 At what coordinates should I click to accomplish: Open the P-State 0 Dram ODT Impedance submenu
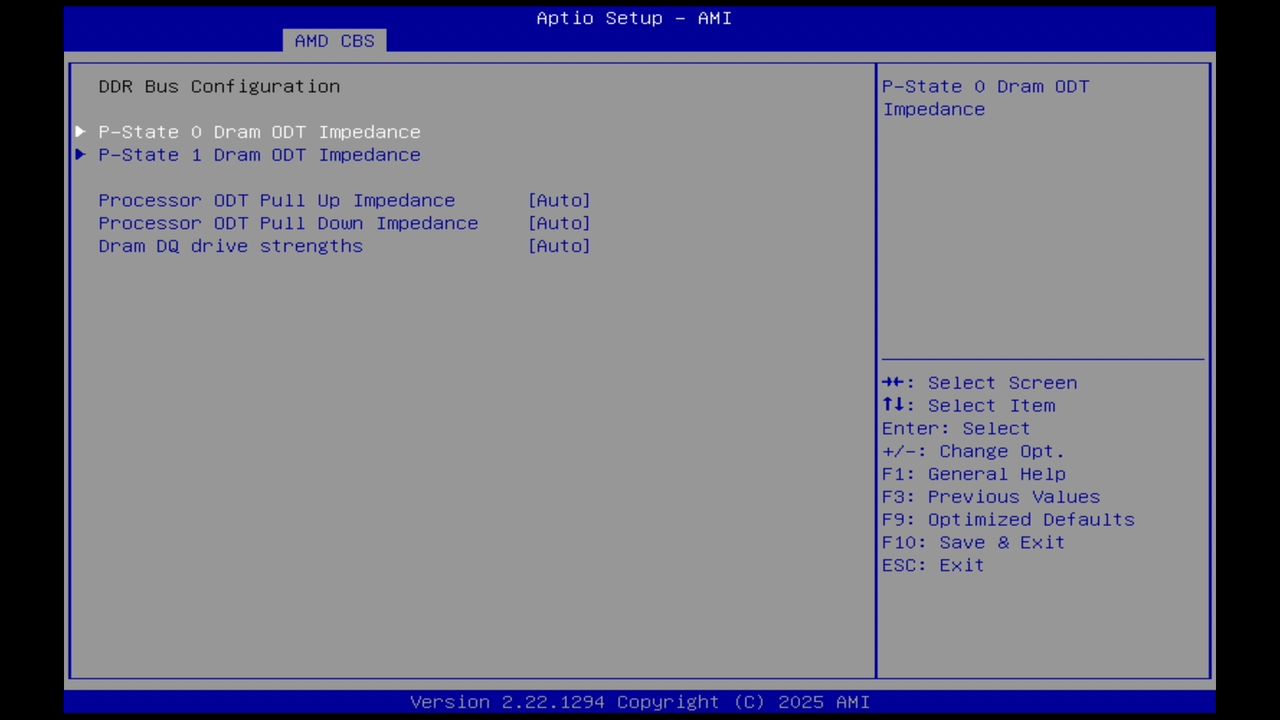coord(259,131)
